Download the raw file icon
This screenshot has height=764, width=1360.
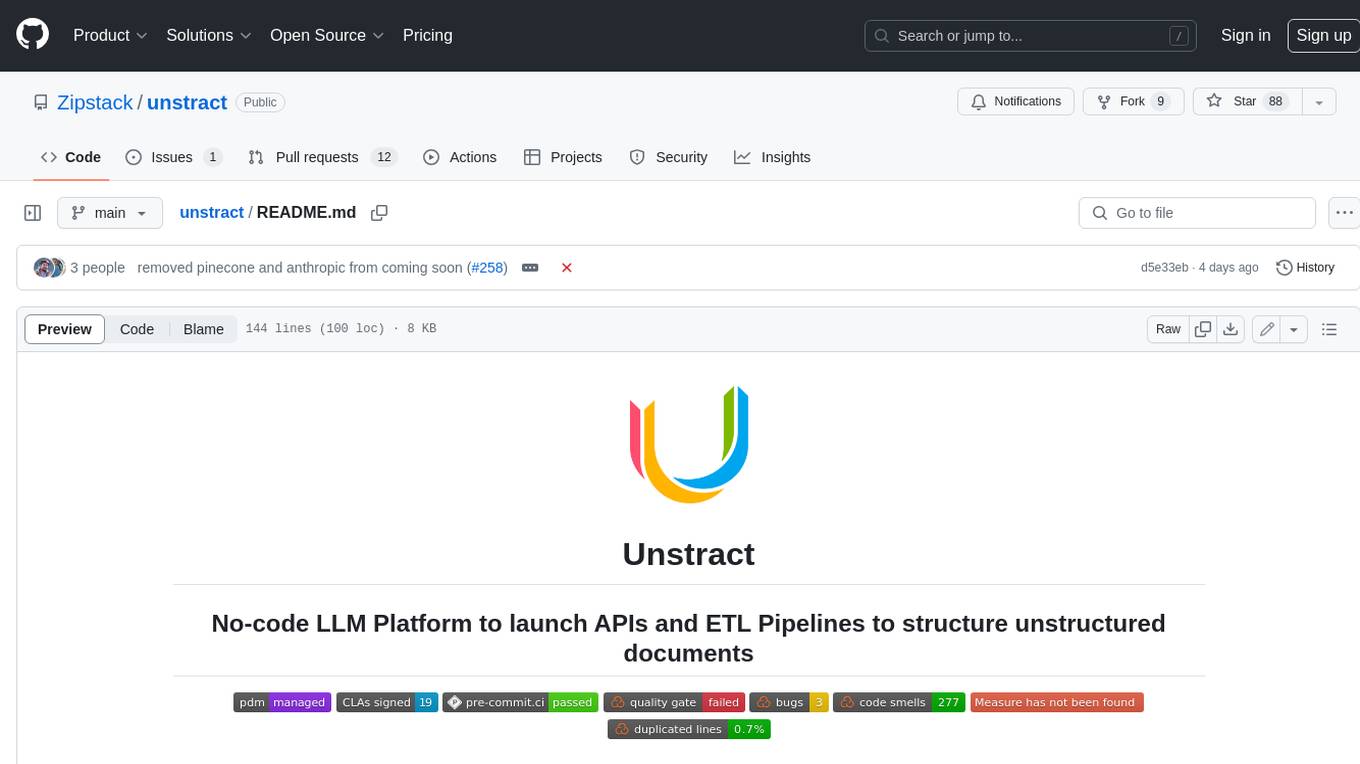(1231, 329)
